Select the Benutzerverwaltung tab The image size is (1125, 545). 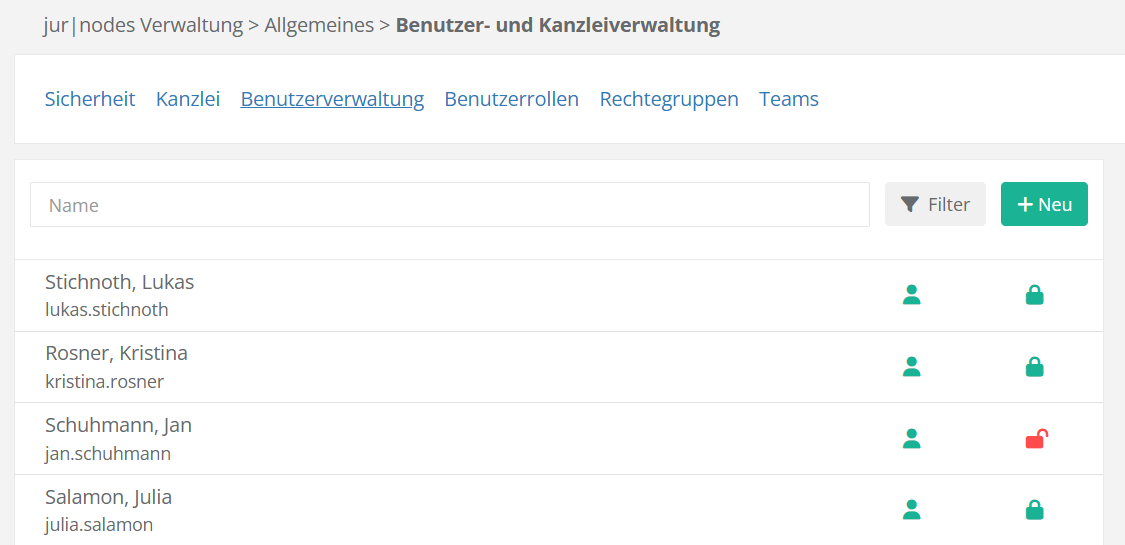tap(332, 99)
